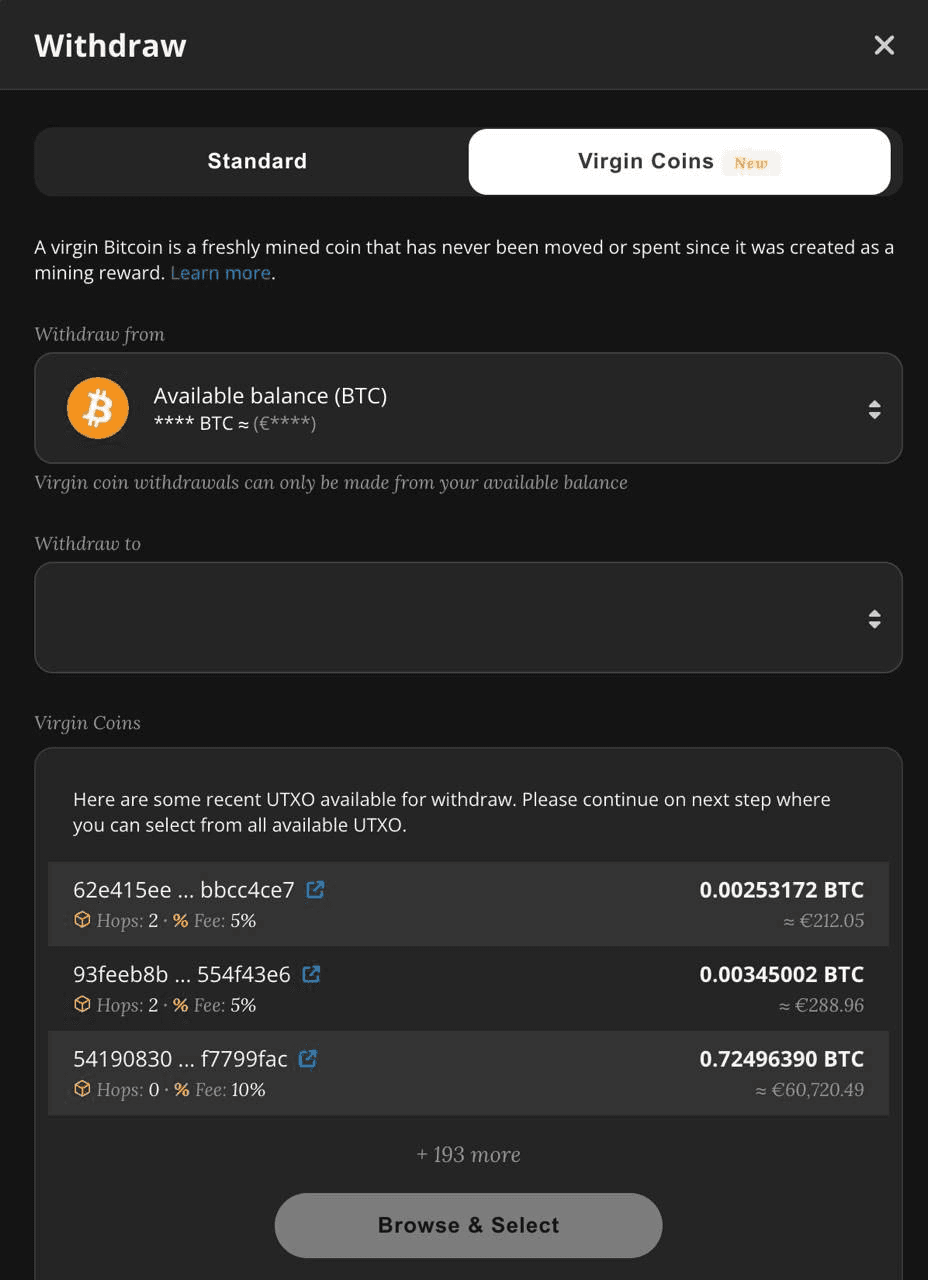Open the Learn more link

pos(220,272)
